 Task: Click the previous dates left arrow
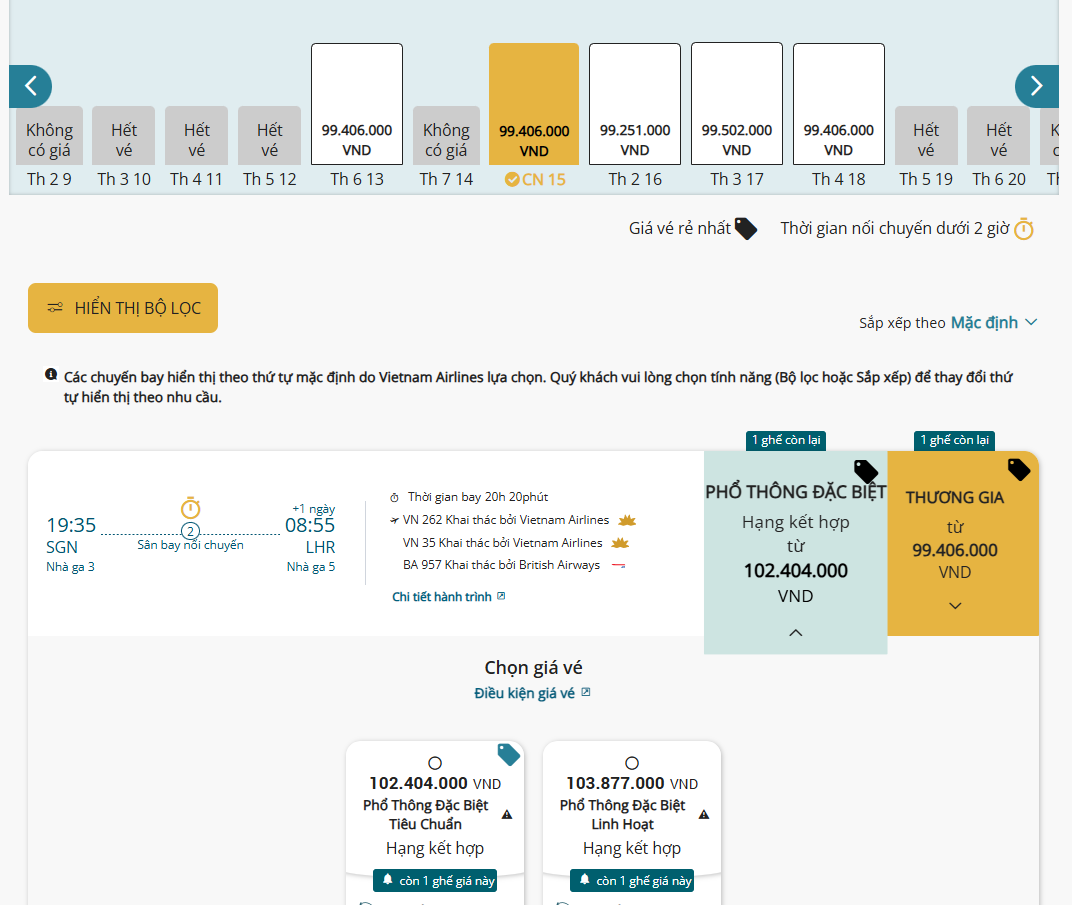coord(31,86)
